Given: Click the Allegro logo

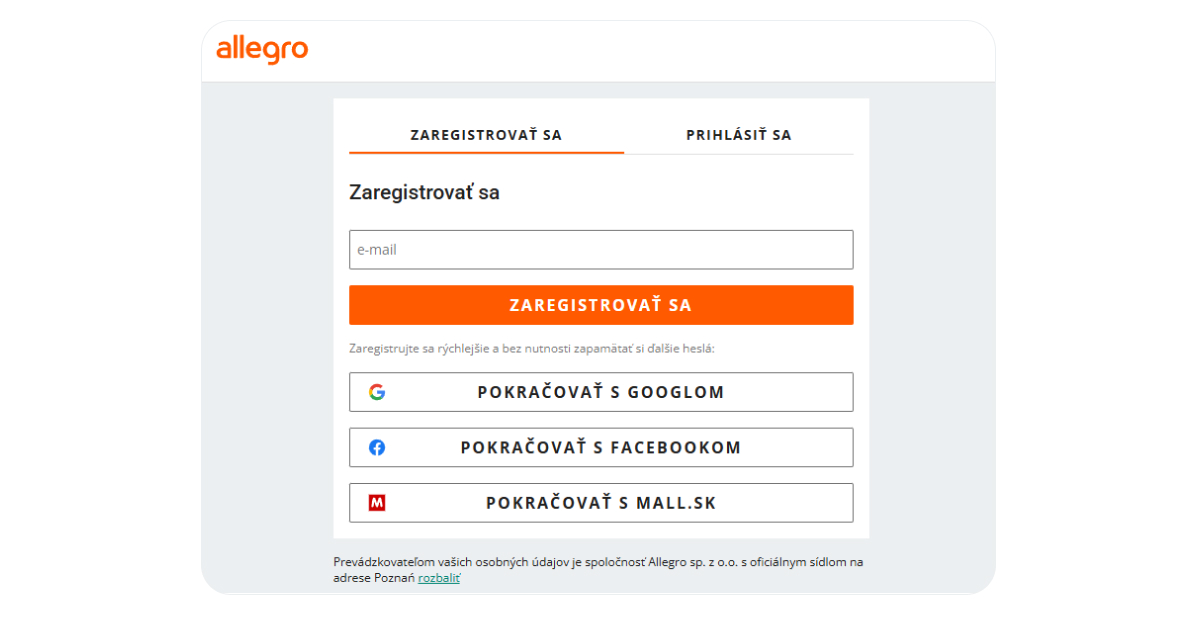Looking at the screenshot, I should pos(262,49).
